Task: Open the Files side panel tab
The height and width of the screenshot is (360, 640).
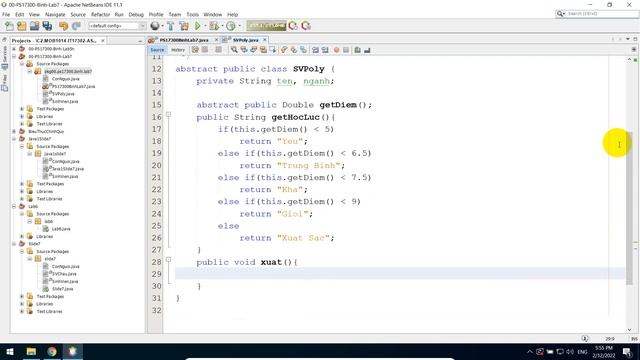Action: pos(4,82)
